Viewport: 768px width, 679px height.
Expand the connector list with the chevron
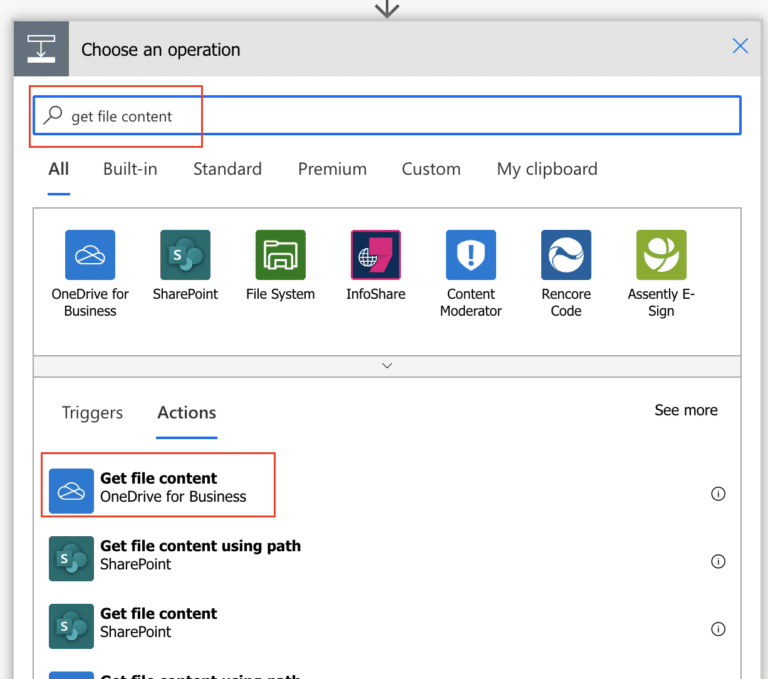[x=387, y=366]
